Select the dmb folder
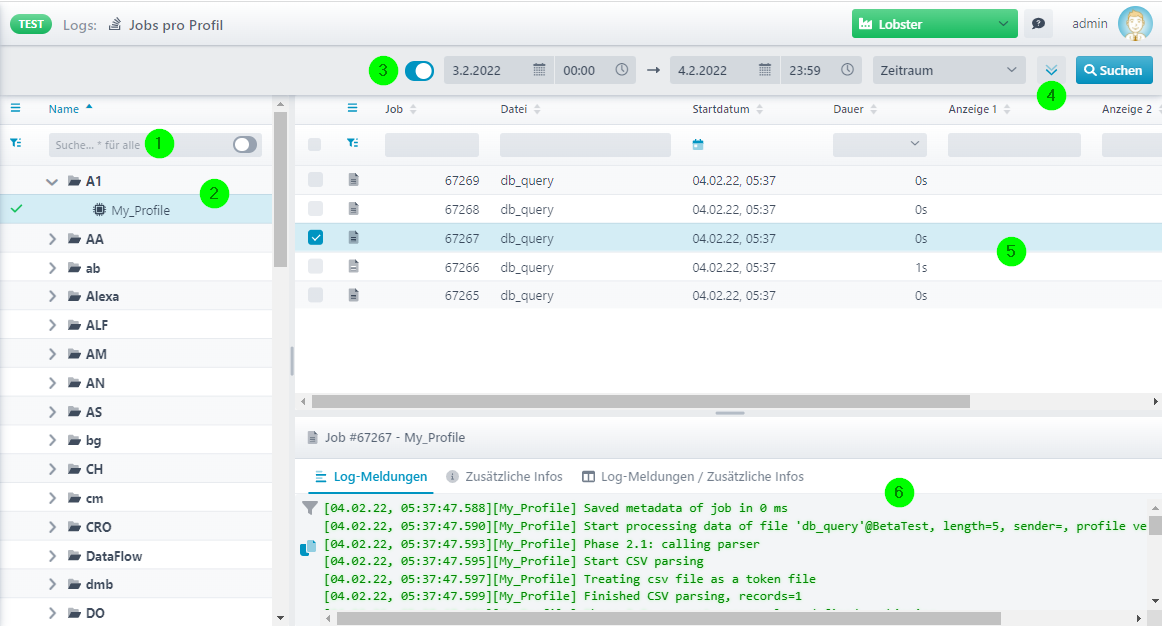Viewport: 1162px width, 626px height. [x=136, y=585]
